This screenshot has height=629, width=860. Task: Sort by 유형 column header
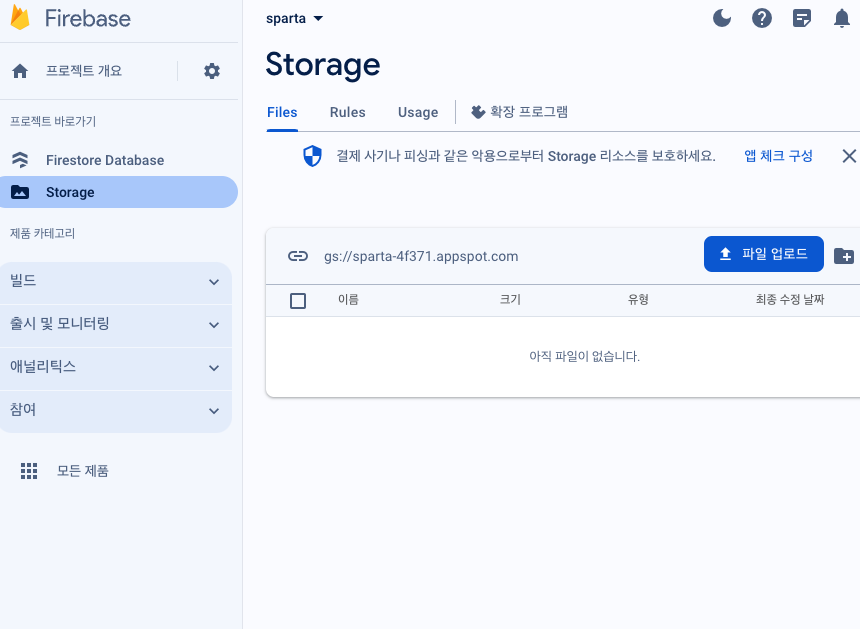[638, 299]
